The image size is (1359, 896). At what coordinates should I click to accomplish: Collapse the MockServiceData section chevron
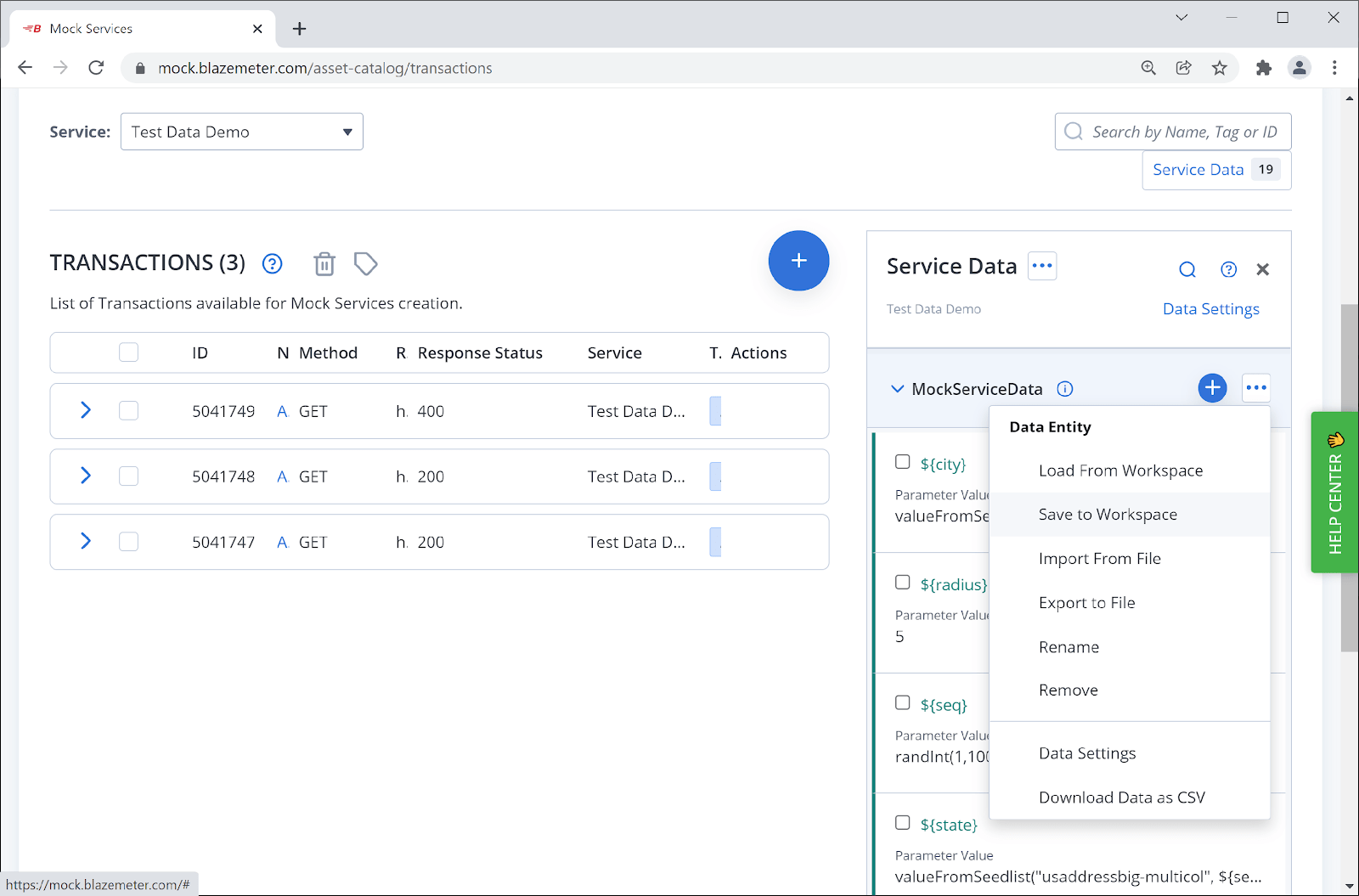tap(897, 389)
